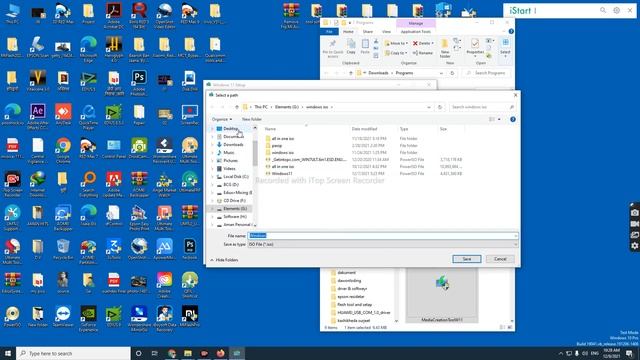This screenshot has height=360, width=640.
Task: Expand the Elements (G:) drive node
Action: [x=213, y=209]
